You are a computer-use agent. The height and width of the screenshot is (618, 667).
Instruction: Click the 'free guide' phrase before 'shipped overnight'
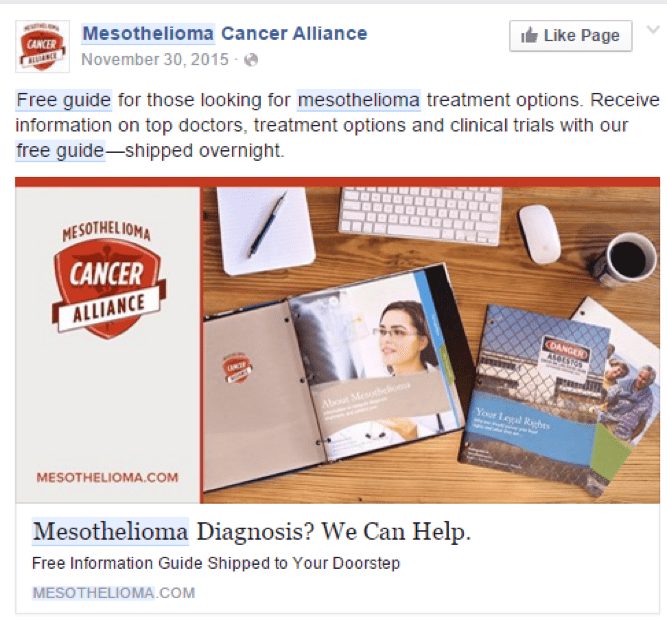pos(60,151)
